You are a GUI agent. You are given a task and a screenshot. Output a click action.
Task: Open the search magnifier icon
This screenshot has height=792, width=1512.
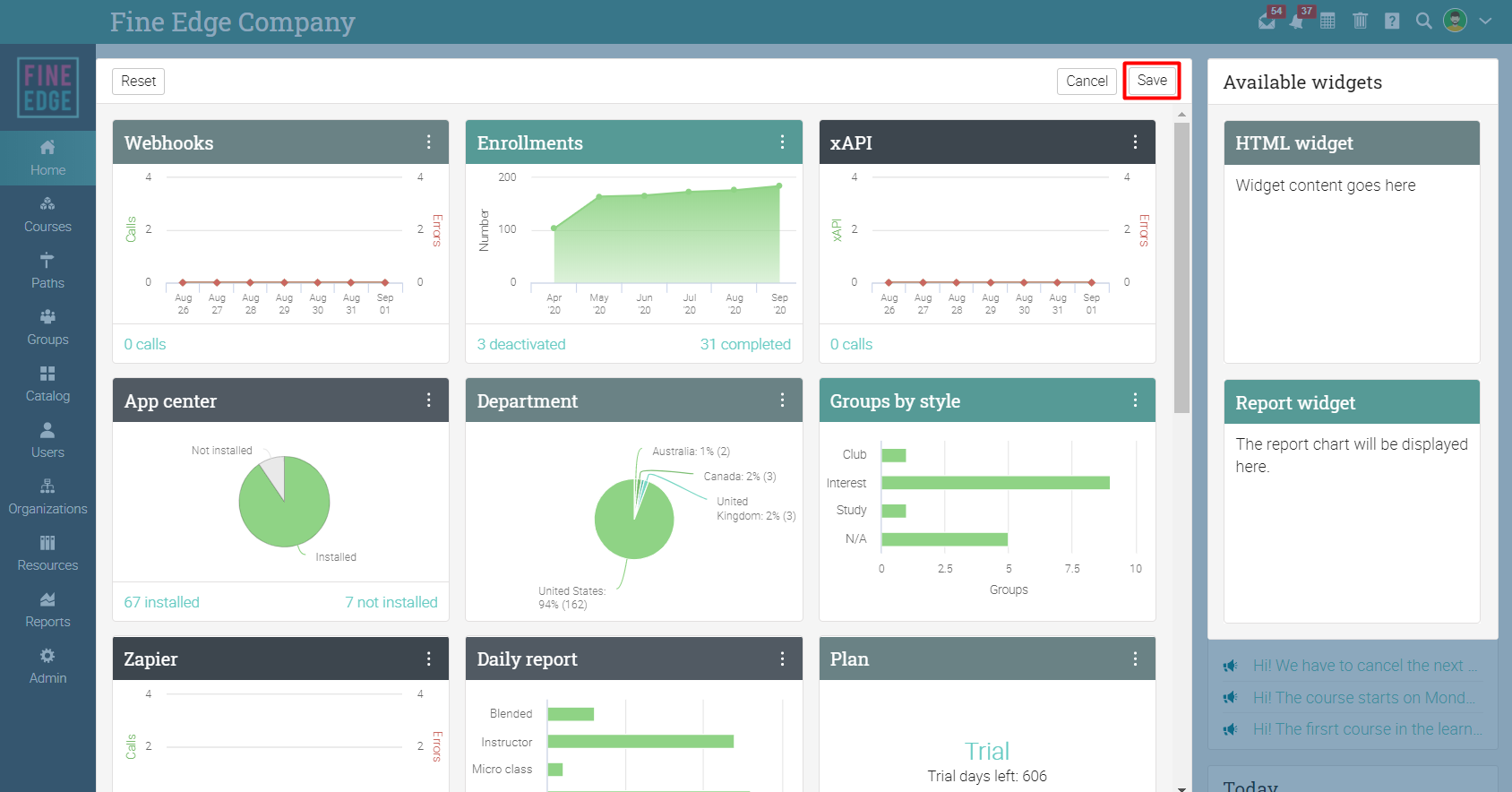[x=1423, y=21]
